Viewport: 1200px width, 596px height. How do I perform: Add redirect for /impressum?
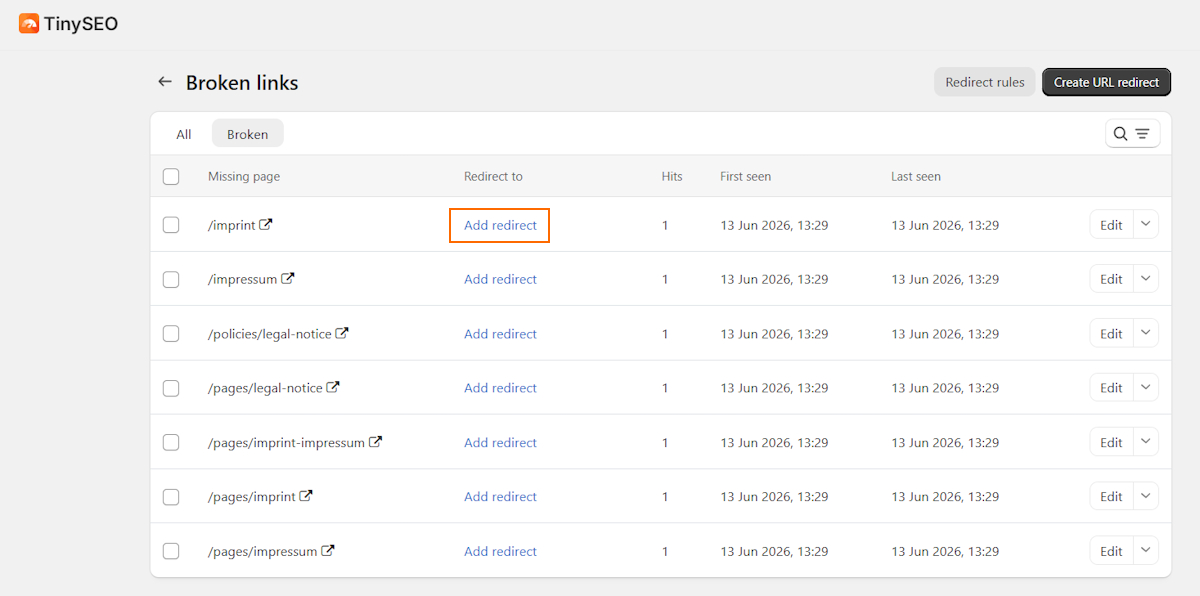[x=500, y=279]
